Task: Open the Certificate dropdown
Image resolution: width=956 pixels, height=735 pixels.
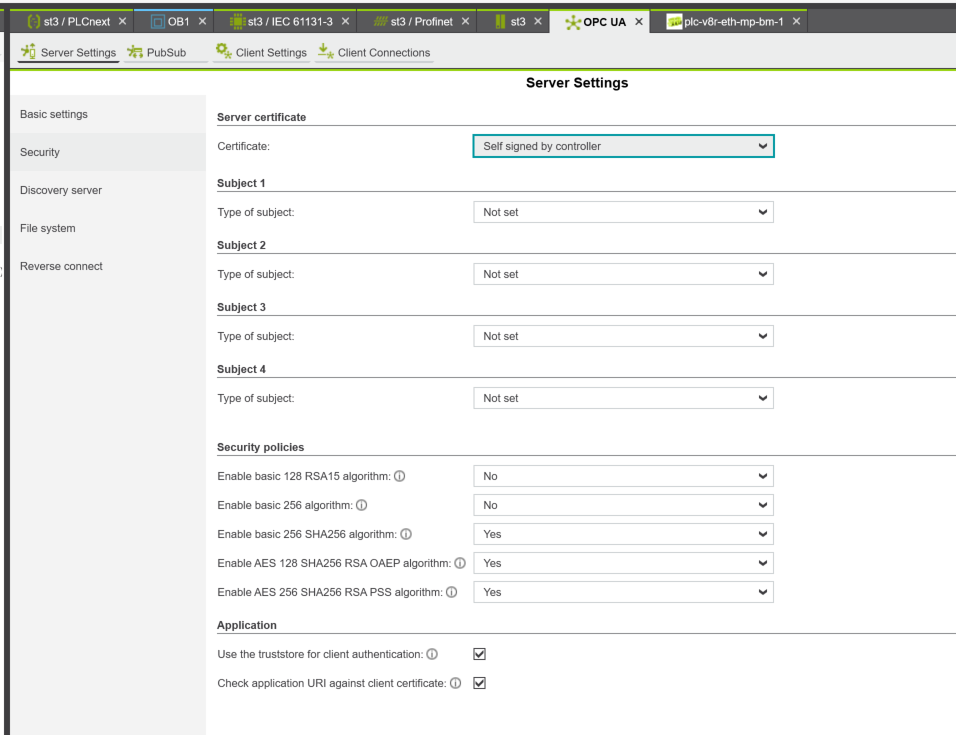Action: pyautogui.click(x=622, y=146)
